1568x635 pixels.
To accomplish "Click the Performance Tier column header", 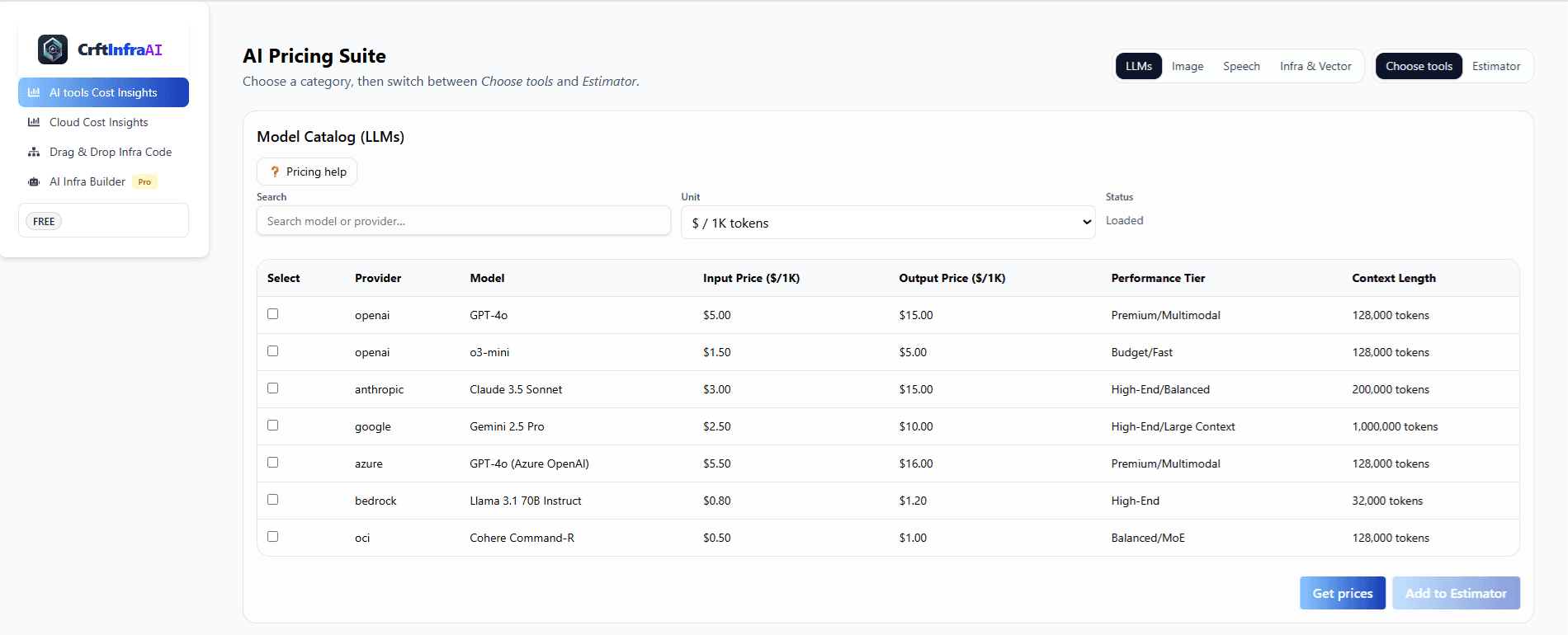I will tap(1158, 278).
